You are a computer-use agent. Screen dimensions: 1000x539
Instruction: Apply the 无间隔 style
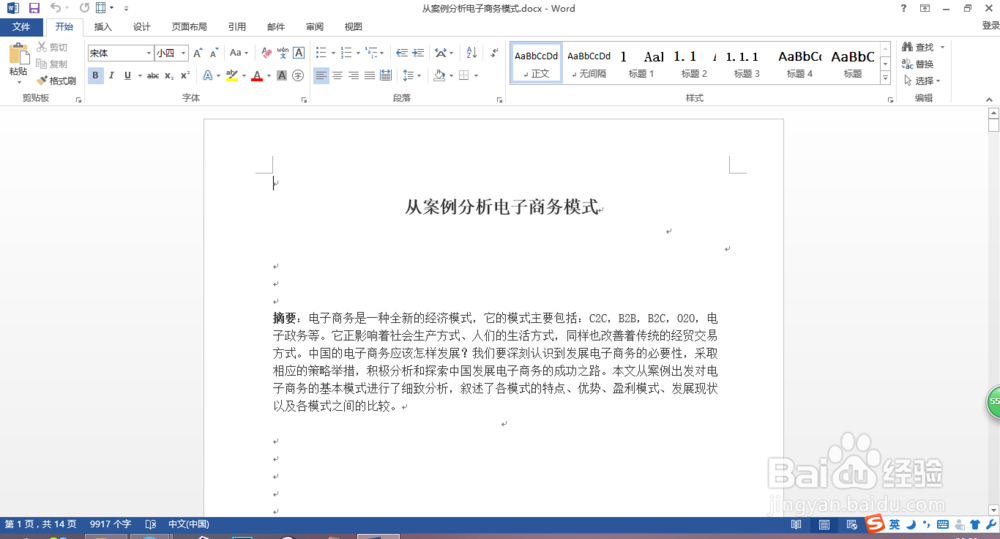tap(589, 63)
